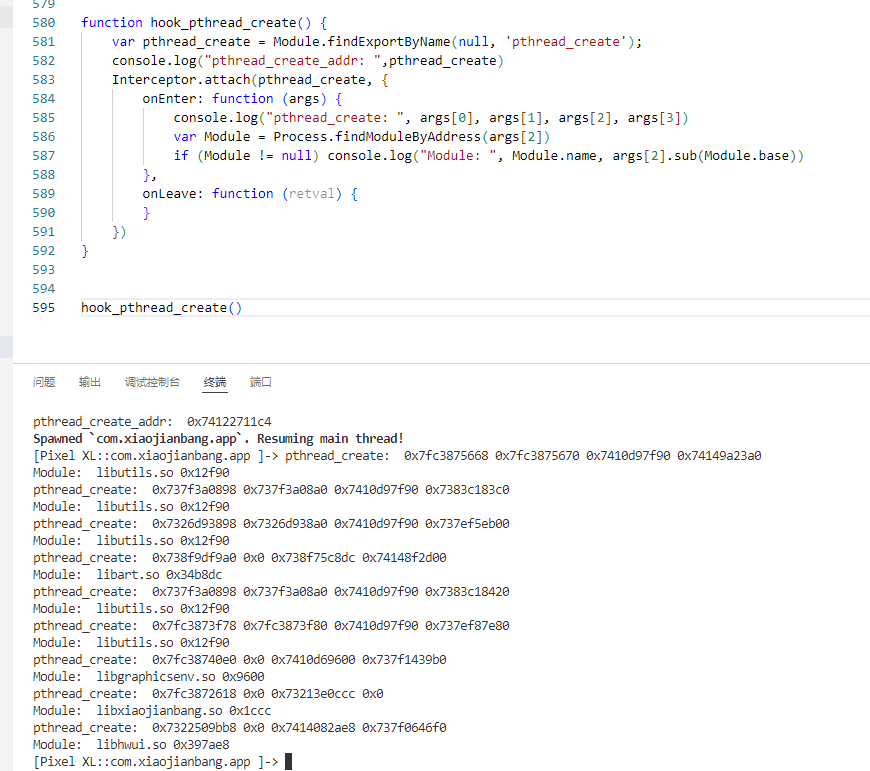The width and height of the screenshot is (870, 771).
Task: Place cursor on hook_pthread_create() call at line 595
Action: (160, 308)
